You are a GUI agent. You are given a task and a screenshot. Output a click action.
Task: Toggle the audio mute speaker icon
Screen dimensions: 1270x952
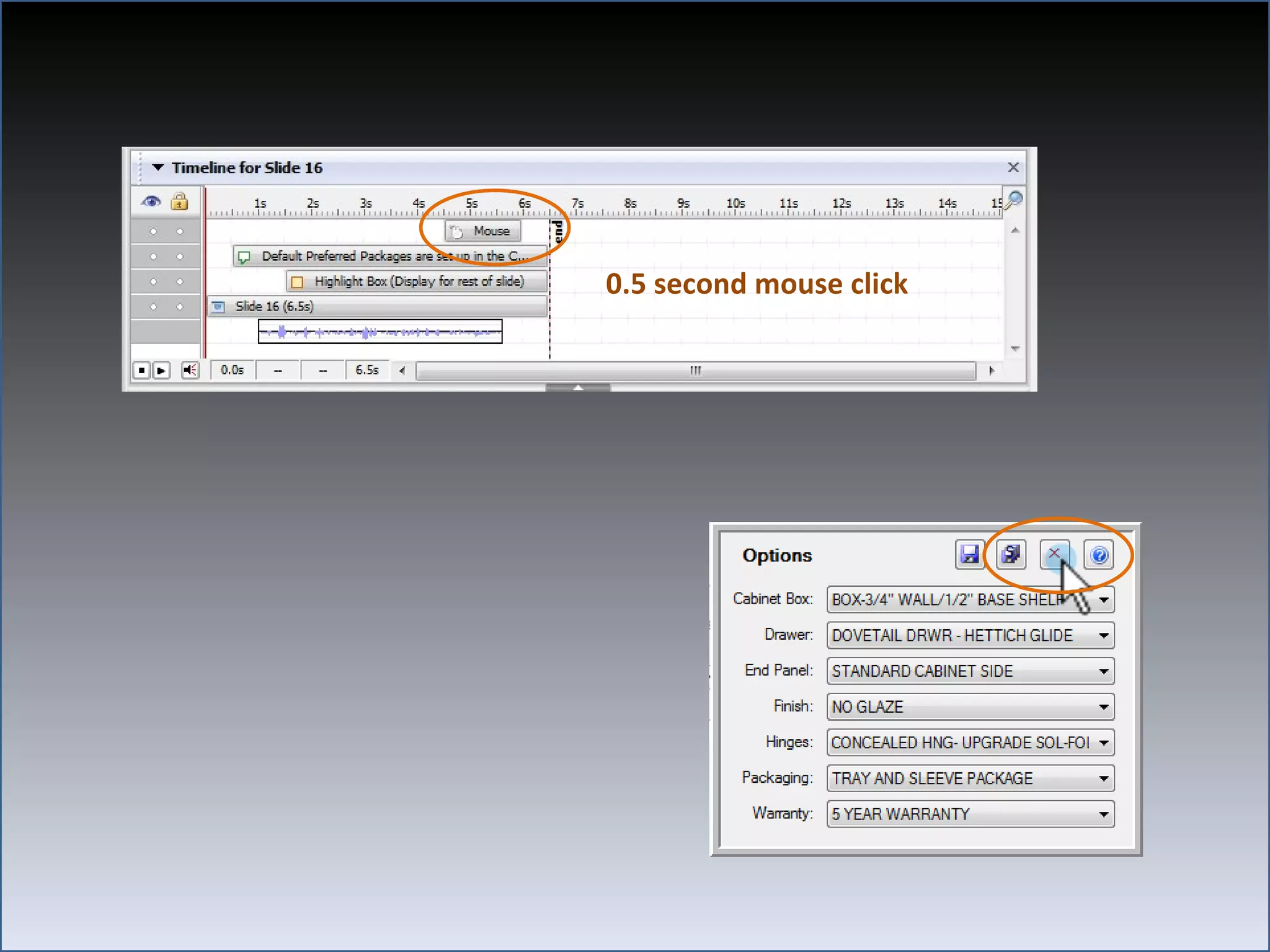click(190, 371)
